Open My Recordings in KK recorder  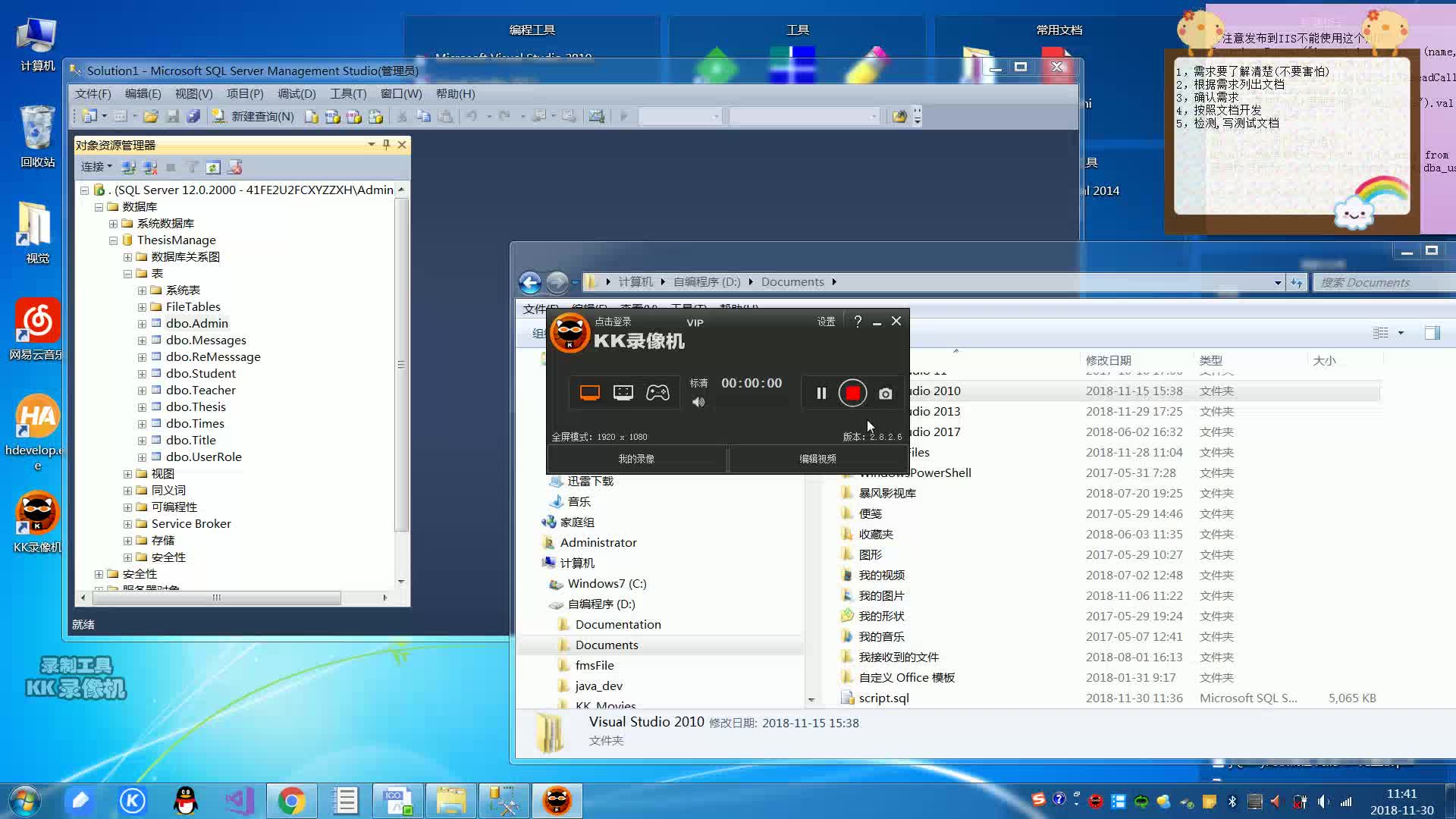coord(636,459)
